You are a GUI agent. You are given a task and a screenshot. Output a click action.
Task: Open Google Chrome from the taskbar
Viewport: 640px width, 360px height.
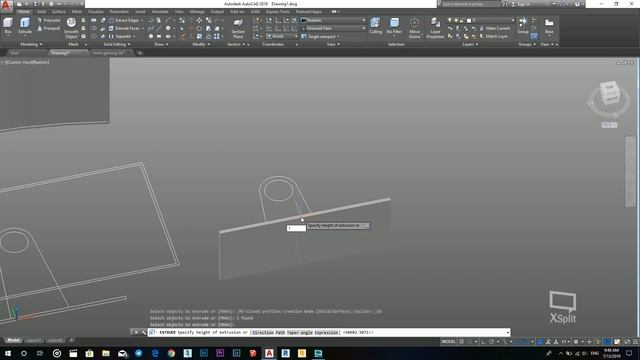click(171, 353)
